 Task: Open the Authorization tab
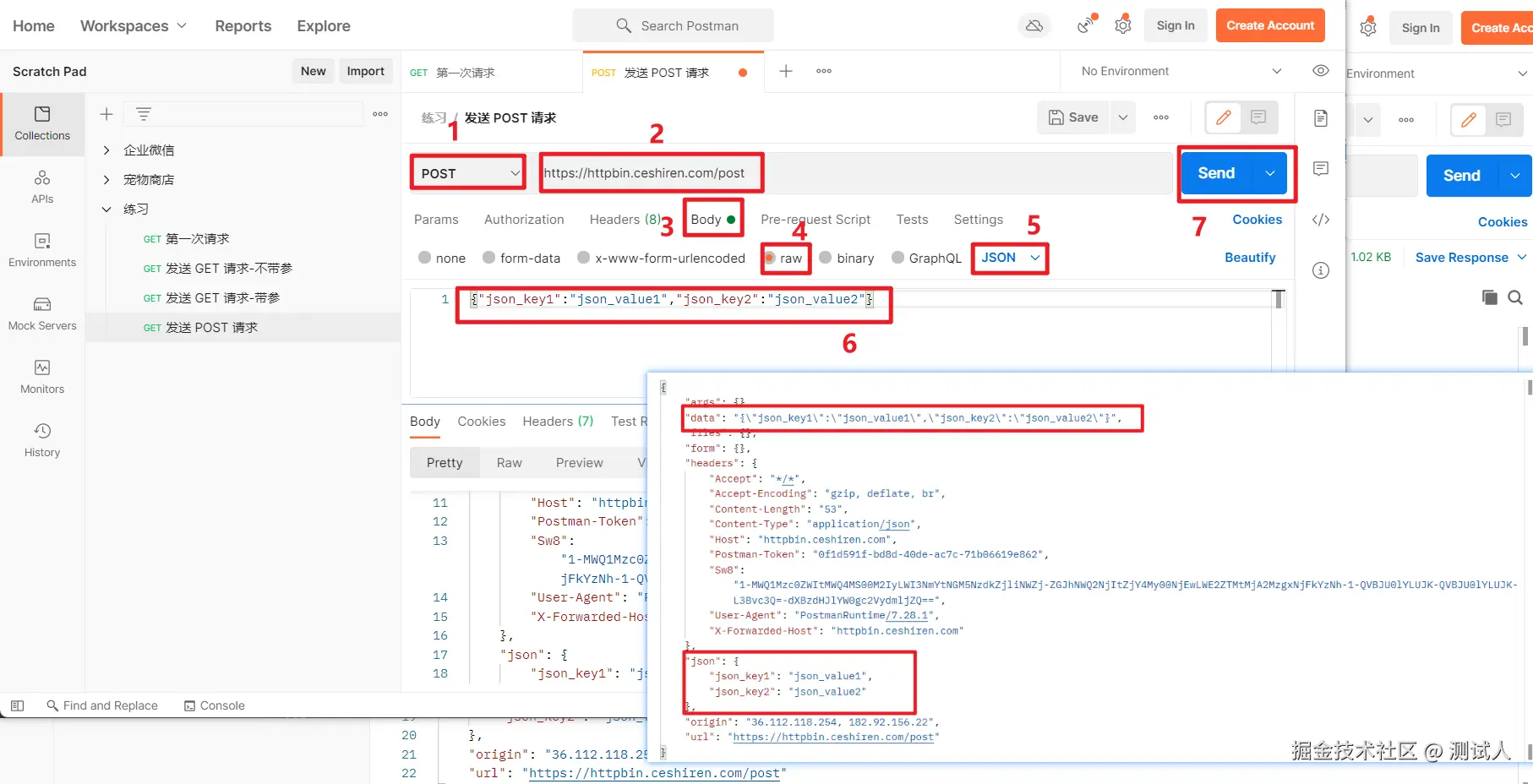pos(524,220)
